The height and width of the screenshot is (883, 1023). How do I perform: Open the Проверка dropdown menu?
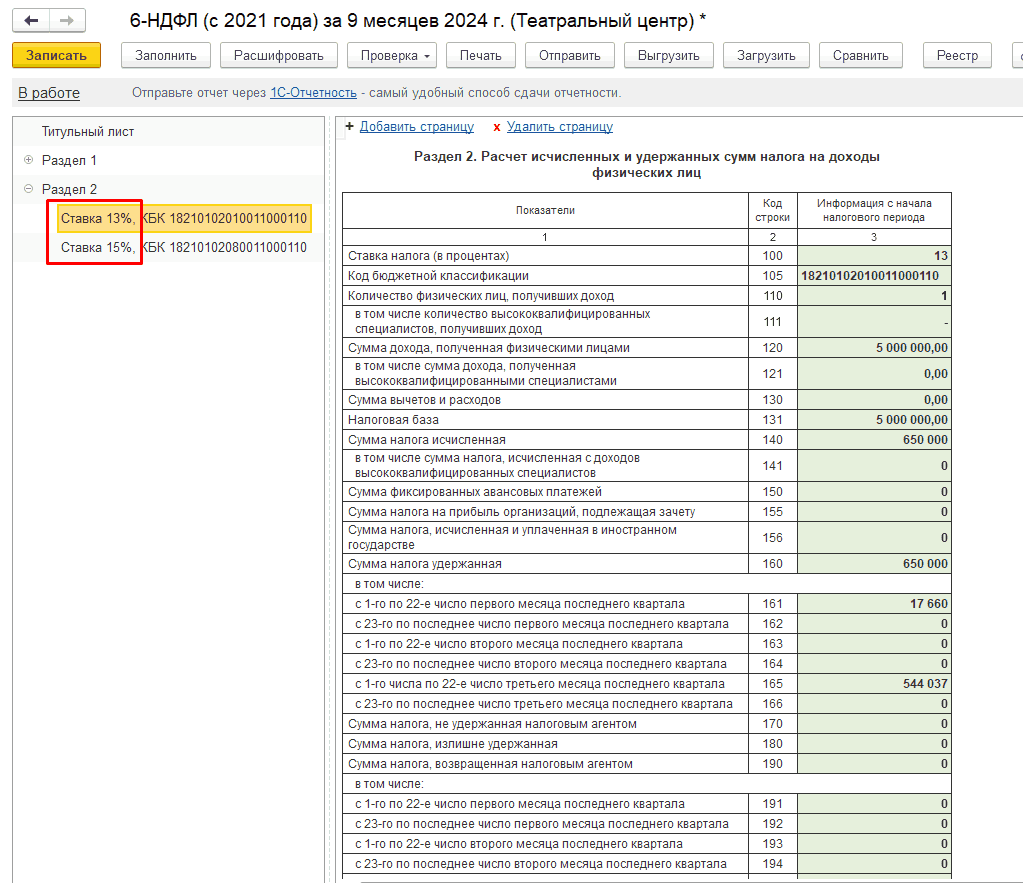pyautogui.click(x=391, y=56)
